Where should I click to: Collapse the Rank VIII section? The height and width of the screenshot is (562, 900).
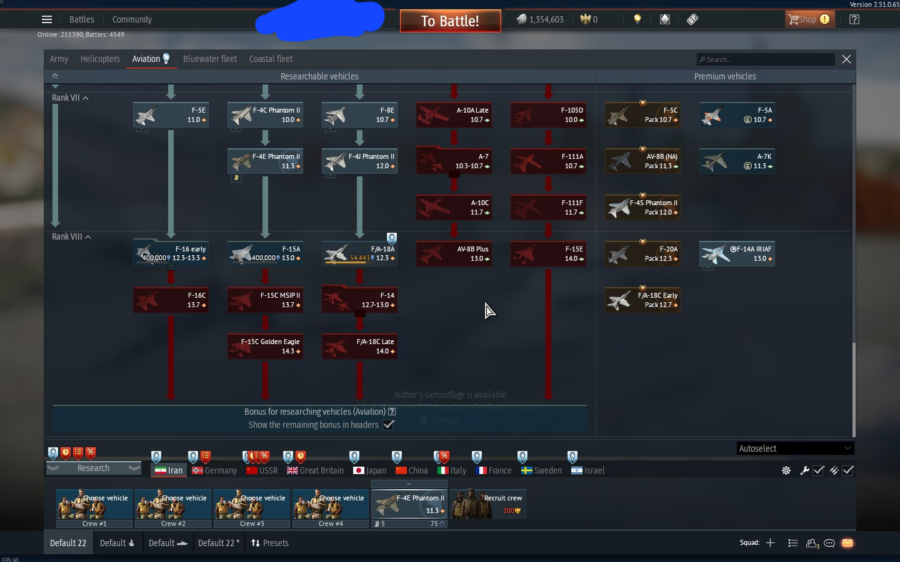pyautogui.click(x=88, y=237)
